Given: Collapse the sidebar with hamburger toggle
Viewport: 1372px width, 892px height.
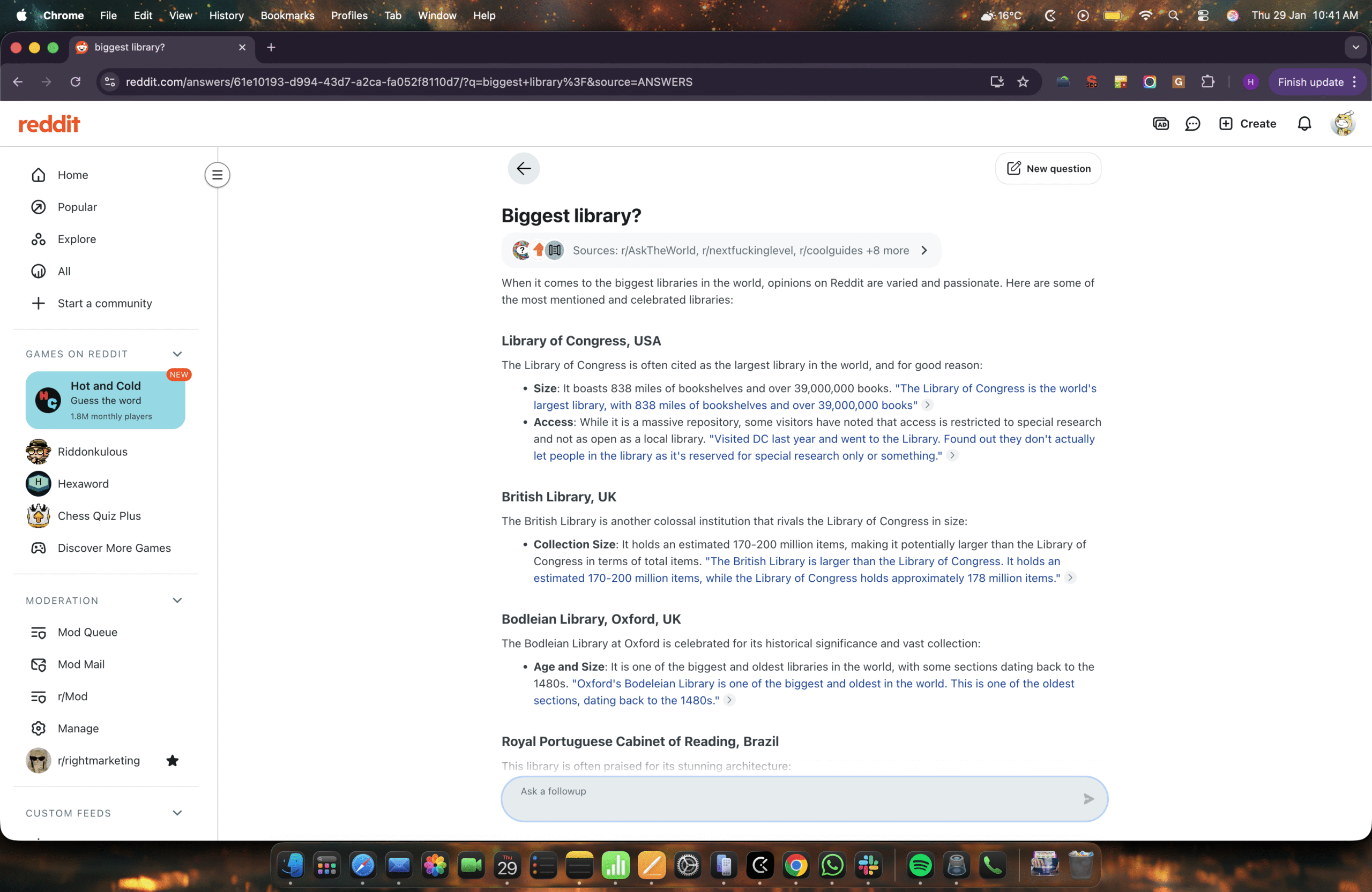Looking at the screenshot, I should (218, 175).
